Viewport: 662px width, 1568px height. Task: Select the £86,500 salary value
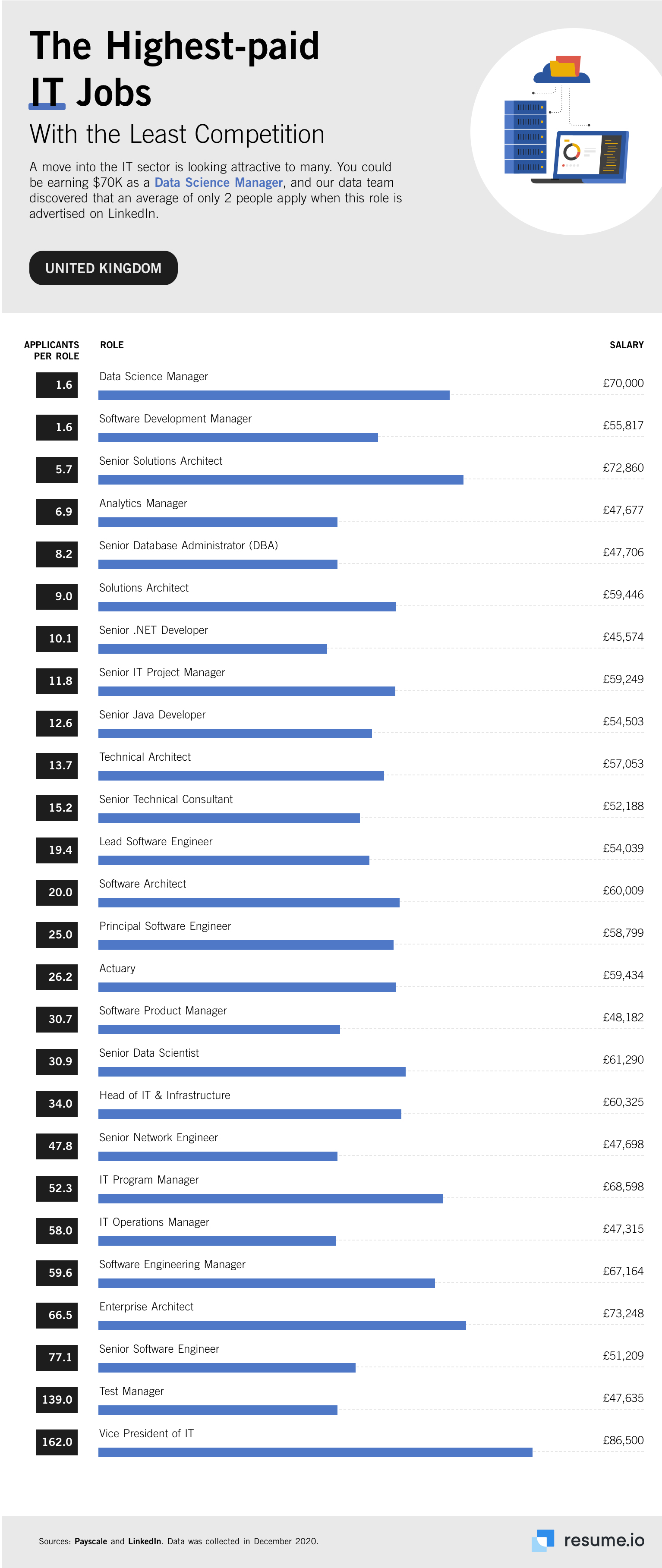(x=622, y=1440)
